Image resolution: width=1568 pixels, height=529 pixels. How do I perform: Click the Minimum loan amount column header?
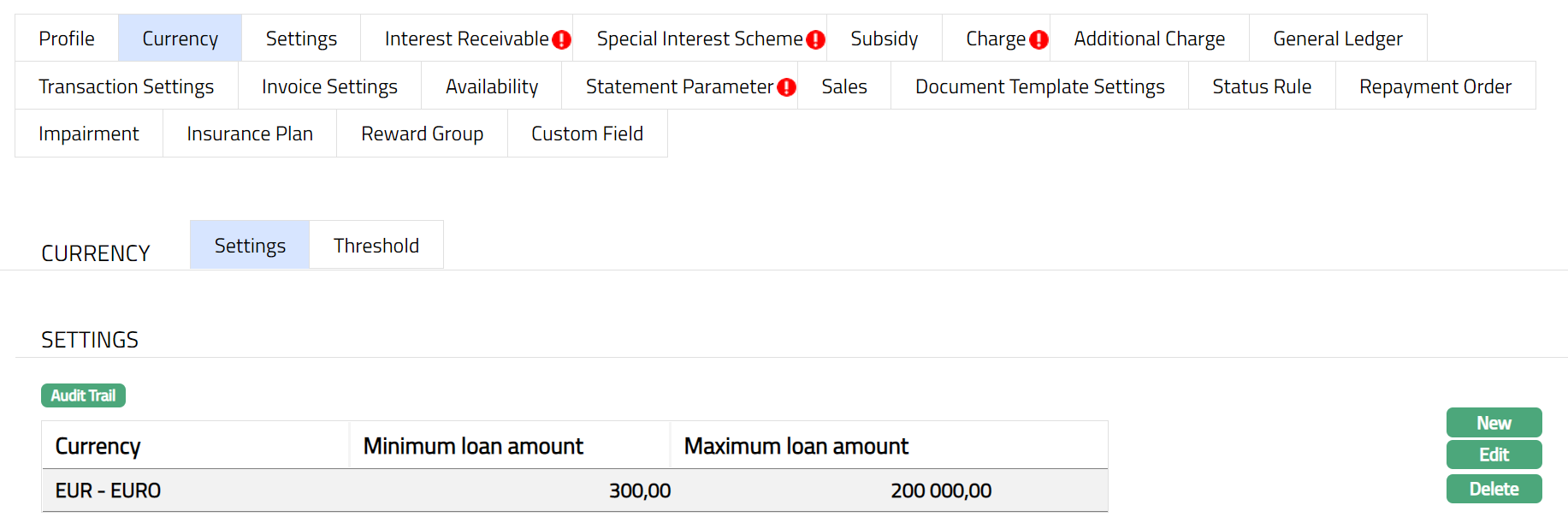(x=473, y=446)
